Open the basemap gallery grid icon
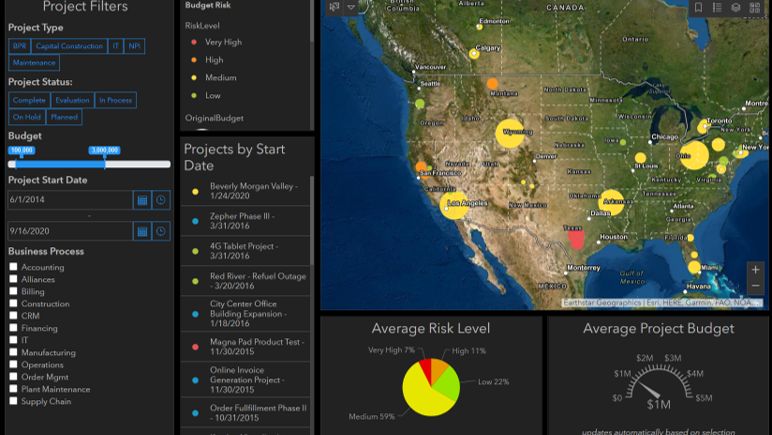772x435 pixels. tap(755, 7)
